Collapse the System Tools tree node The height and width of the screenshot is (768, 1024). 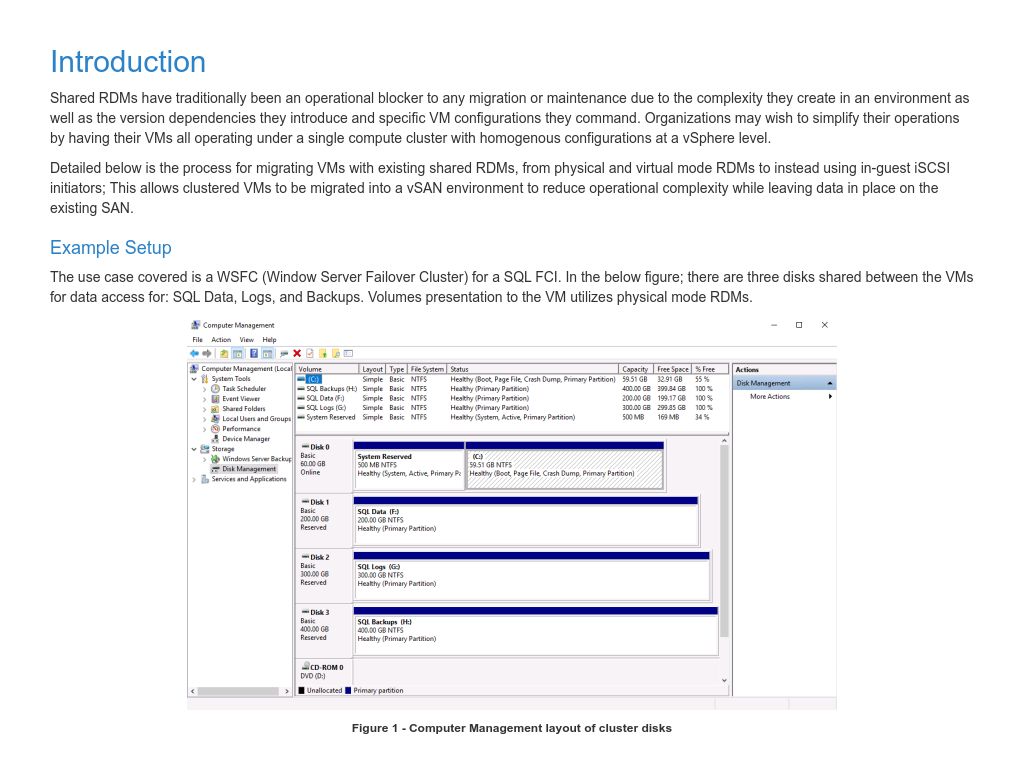click(193, 379)
